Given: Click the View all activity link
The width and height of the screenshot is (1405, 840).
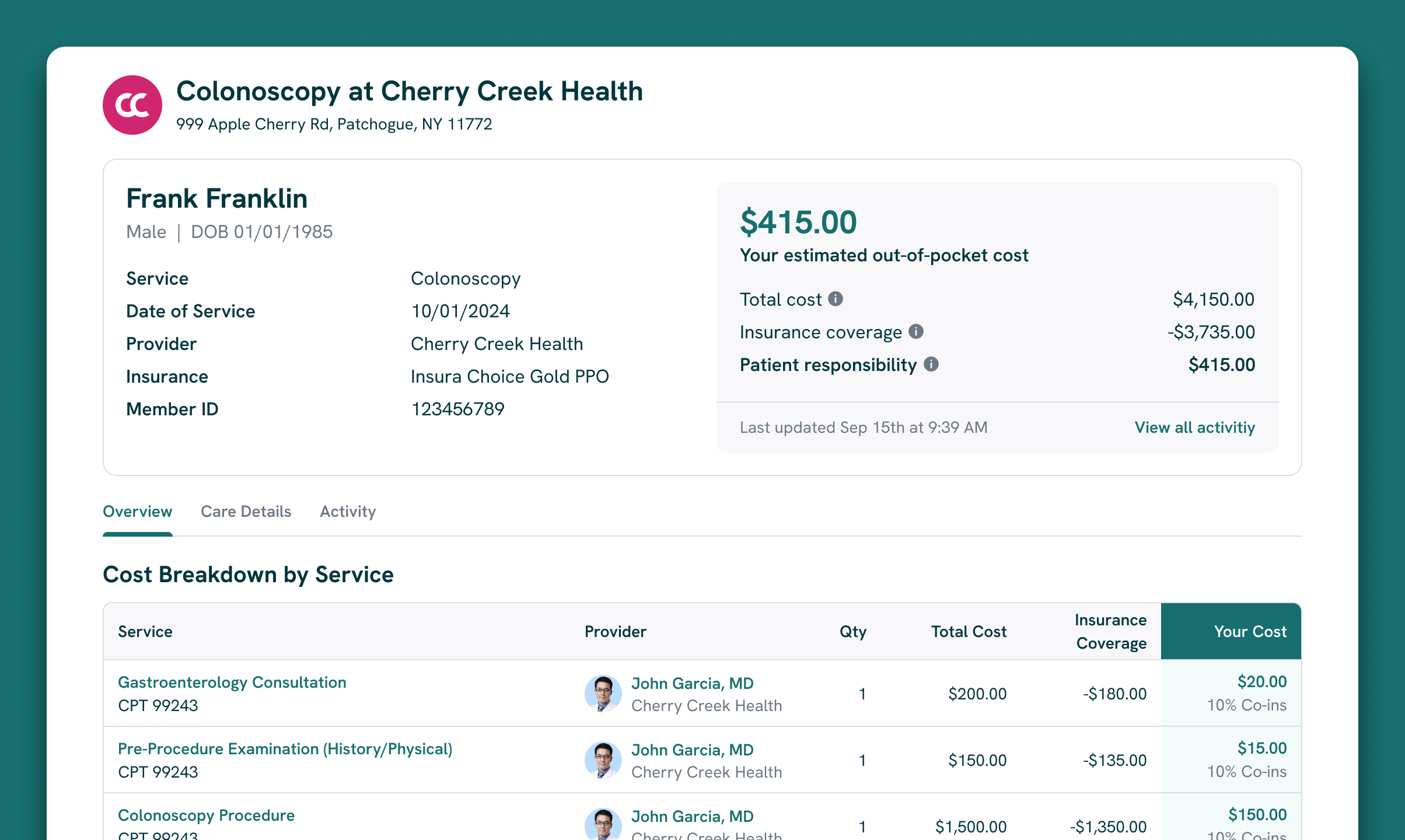Looking at the screenshot, I should click(x=1194, y=428).
